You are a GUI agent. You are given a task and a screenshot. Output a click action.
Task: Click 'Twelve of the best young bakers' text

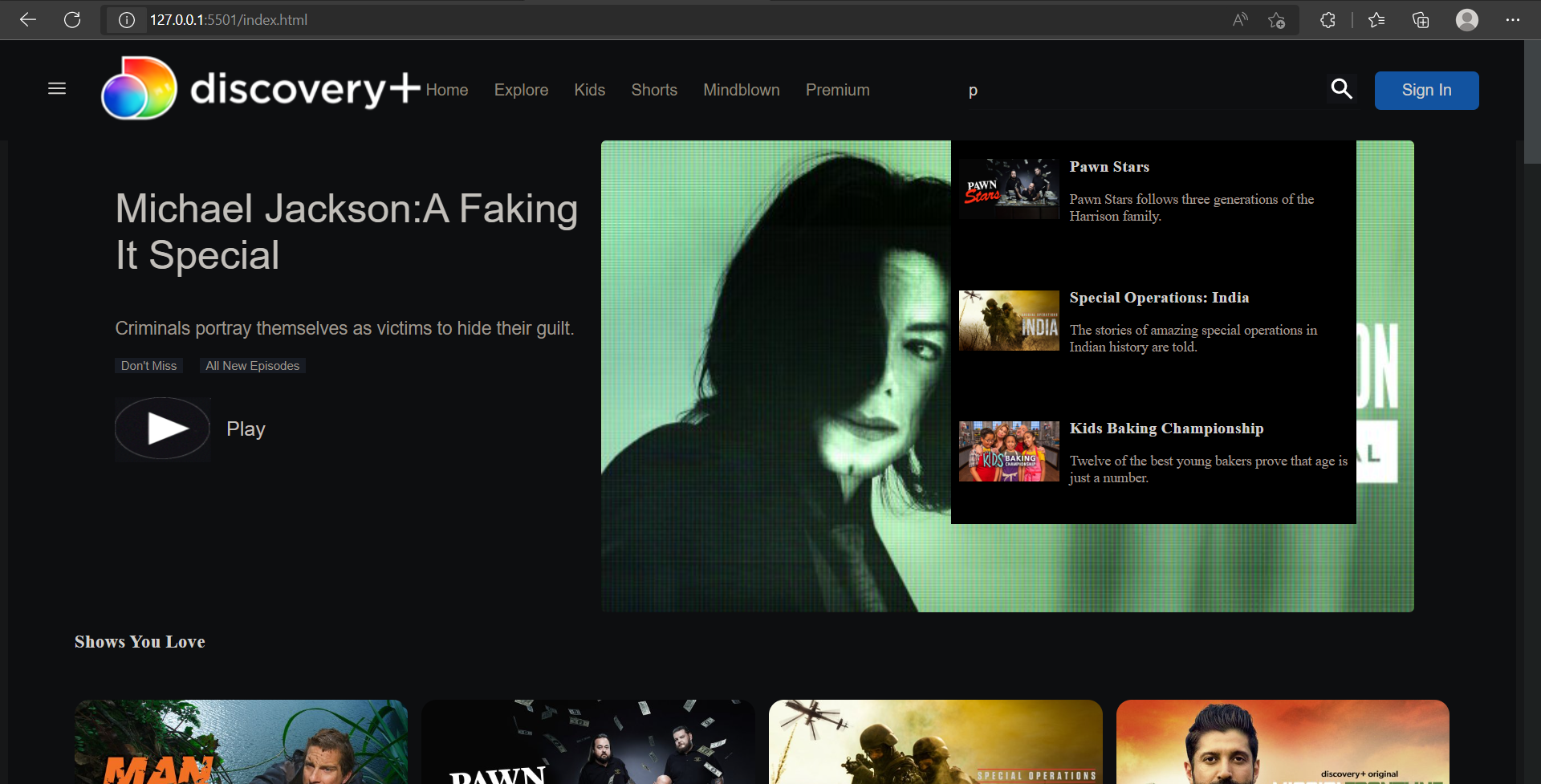click(1208, 469)
